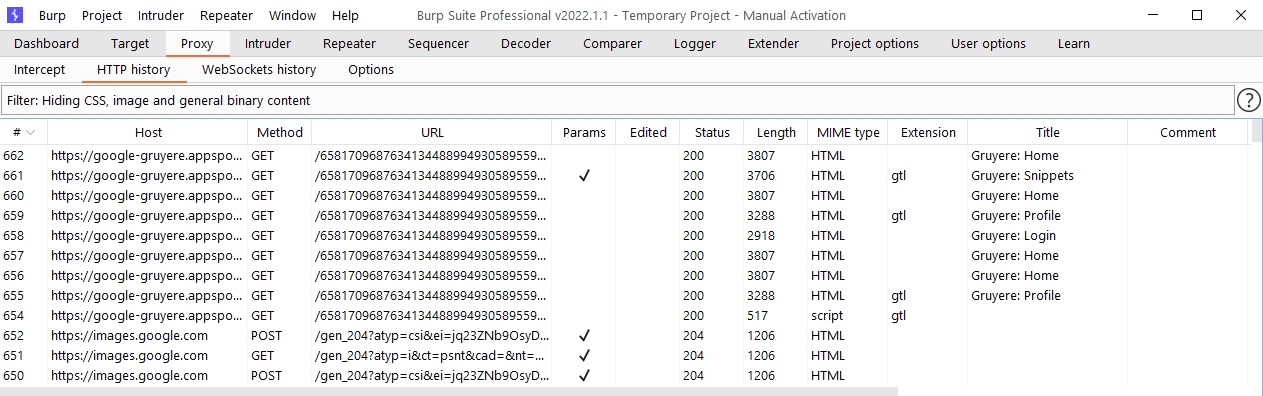The image size is (1263, 396).
Task: Open the Learn tab
Action: click(x=1074, y=44)
